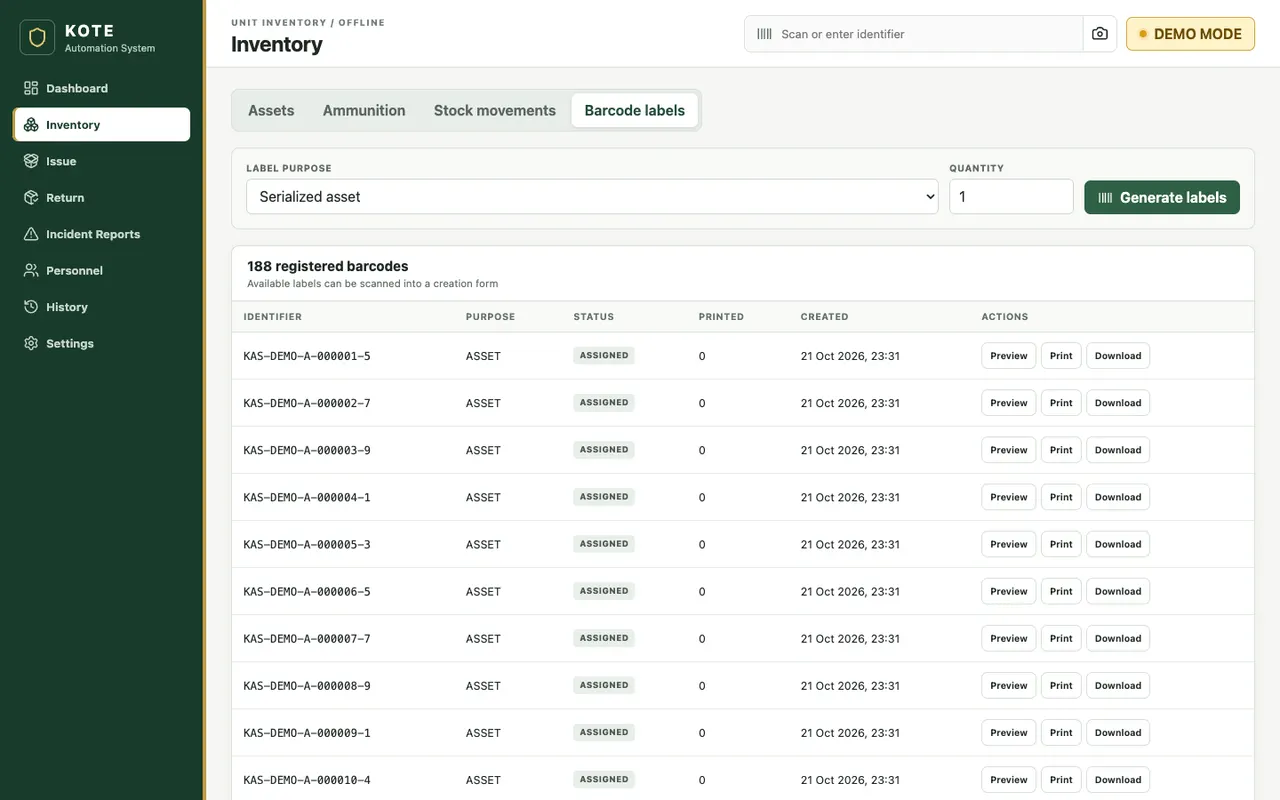Print label KAS-DEMO-A-000001-5
This screenshot has width=1280, height=800.
[1061, 356]
